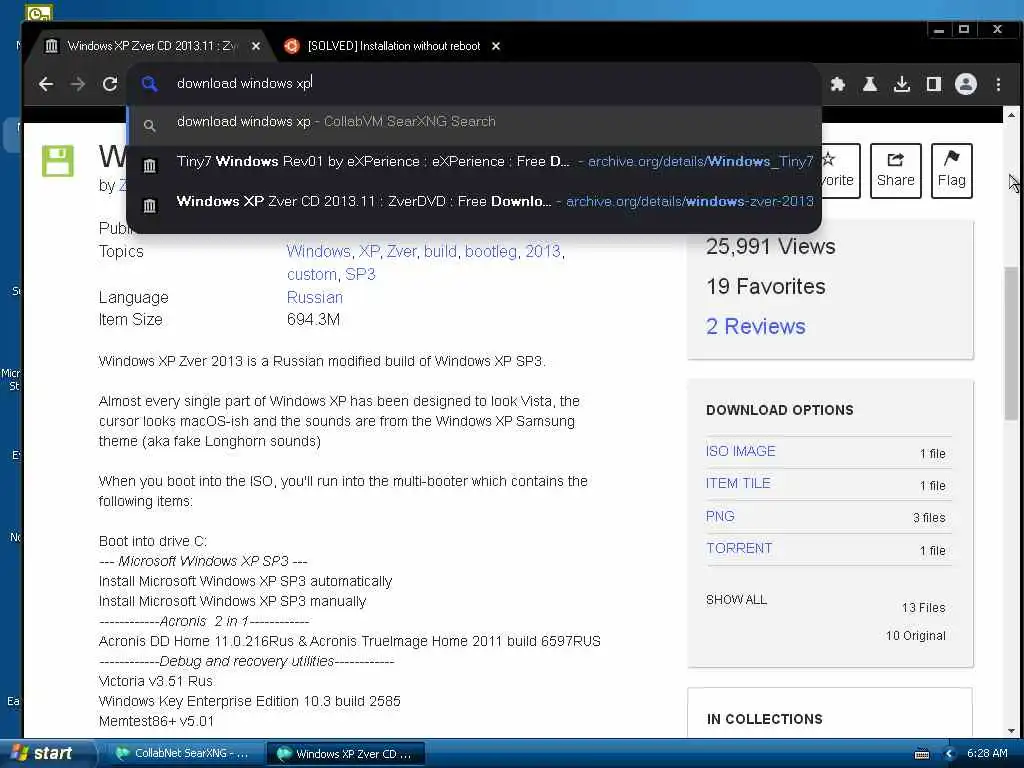The image size is (1024, 768).
Task: Open the user profile avatar
Action: [x=966, y=84]
